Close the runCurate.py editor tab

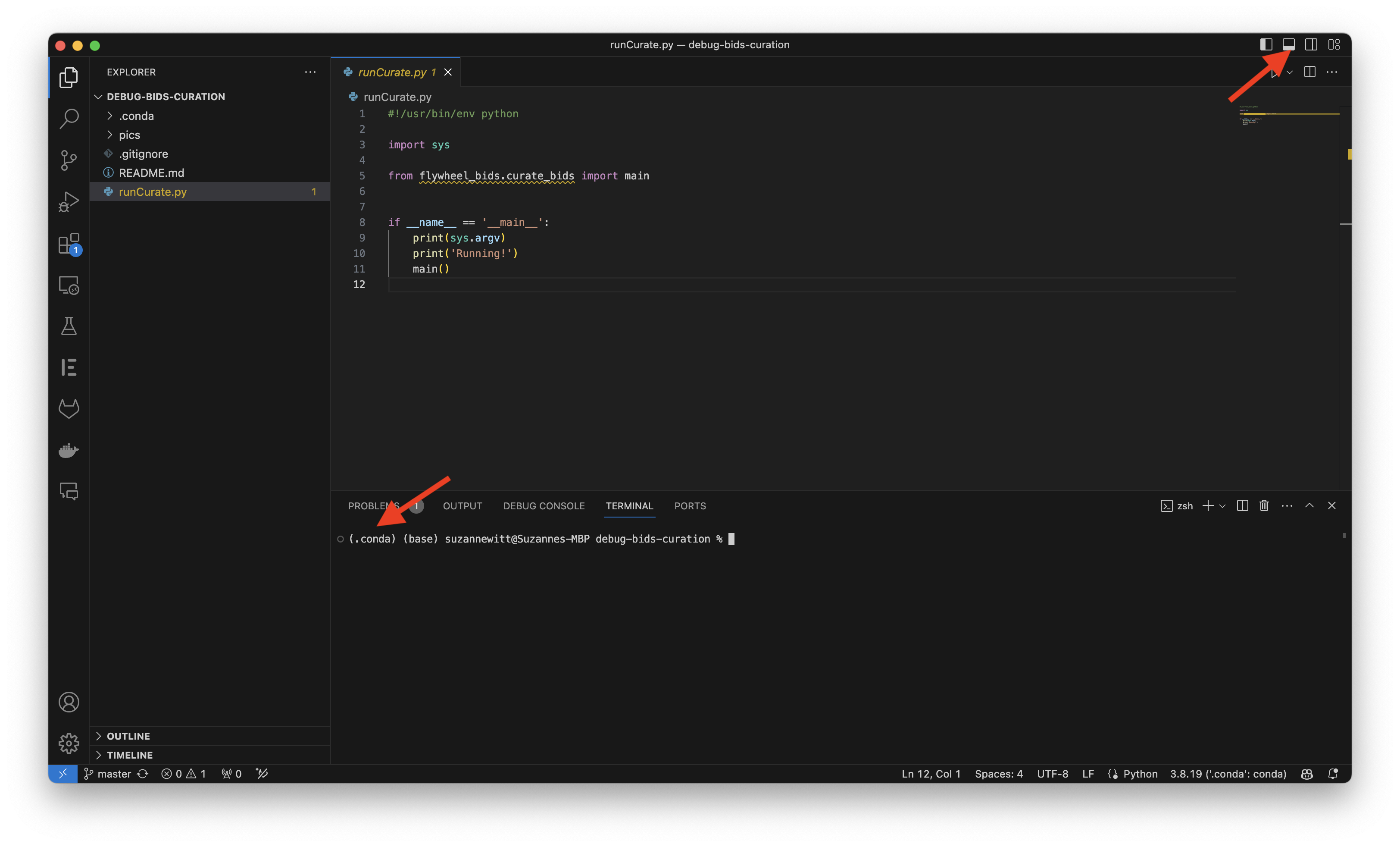click(448, 72)
